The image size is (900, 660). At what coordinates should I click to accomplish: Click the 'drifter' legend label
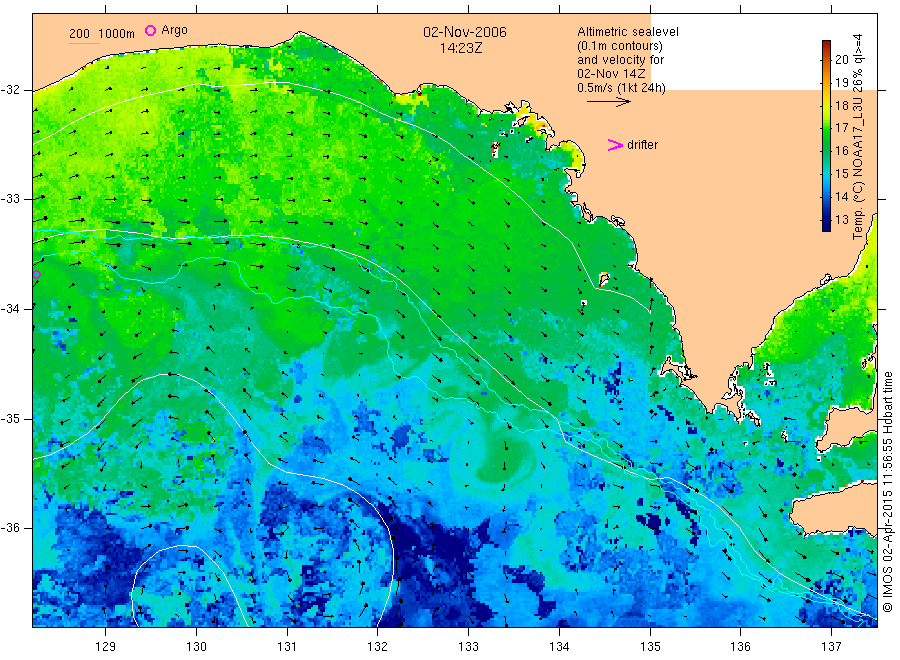tap(642, 145)
